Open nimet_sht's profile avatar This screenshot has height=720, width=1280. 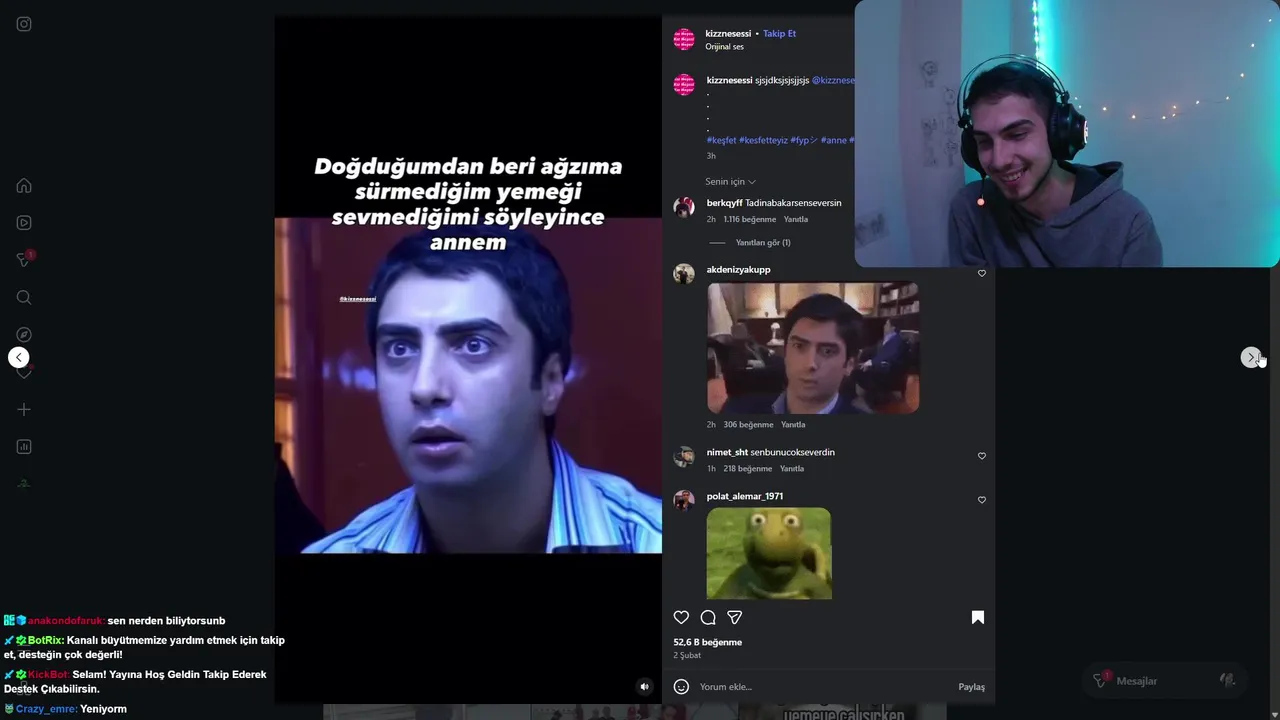coord(684,457)
